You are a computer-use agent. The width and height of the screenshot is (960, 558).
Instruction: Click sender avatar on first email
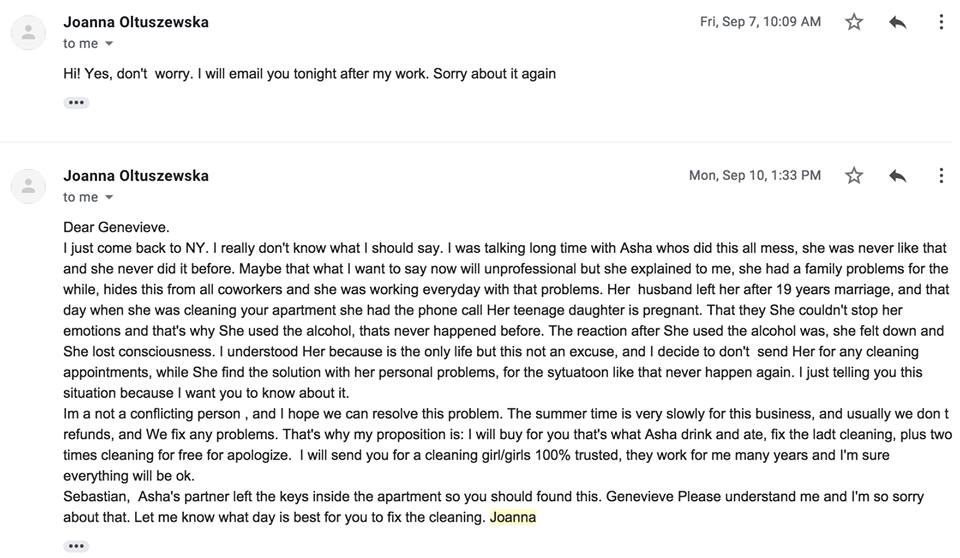coord(28,32)
